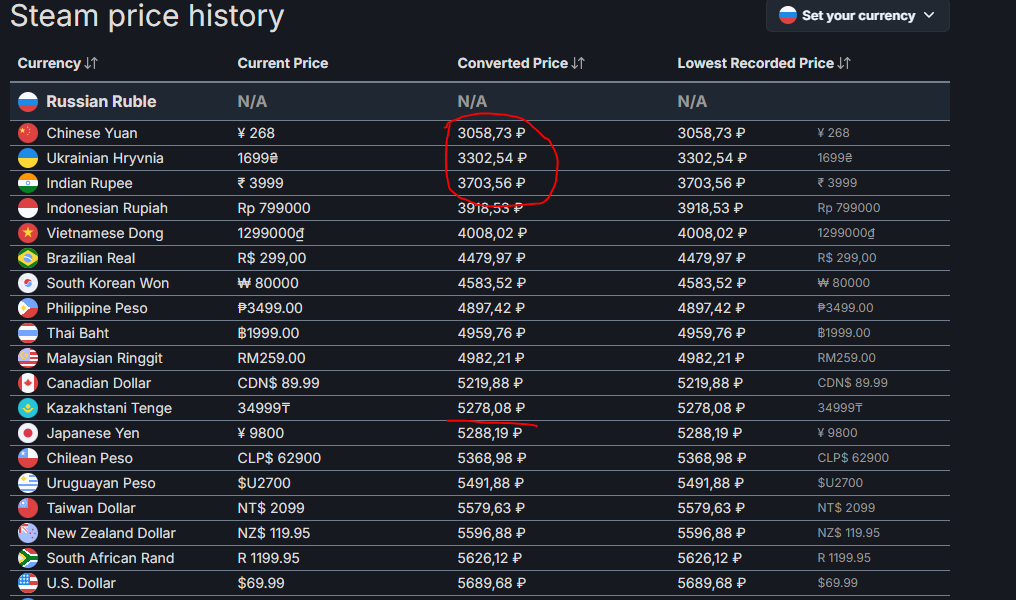Select the Indonesian Rupiah currency name
1016x600 pixels.
click(x=107, y=208)
